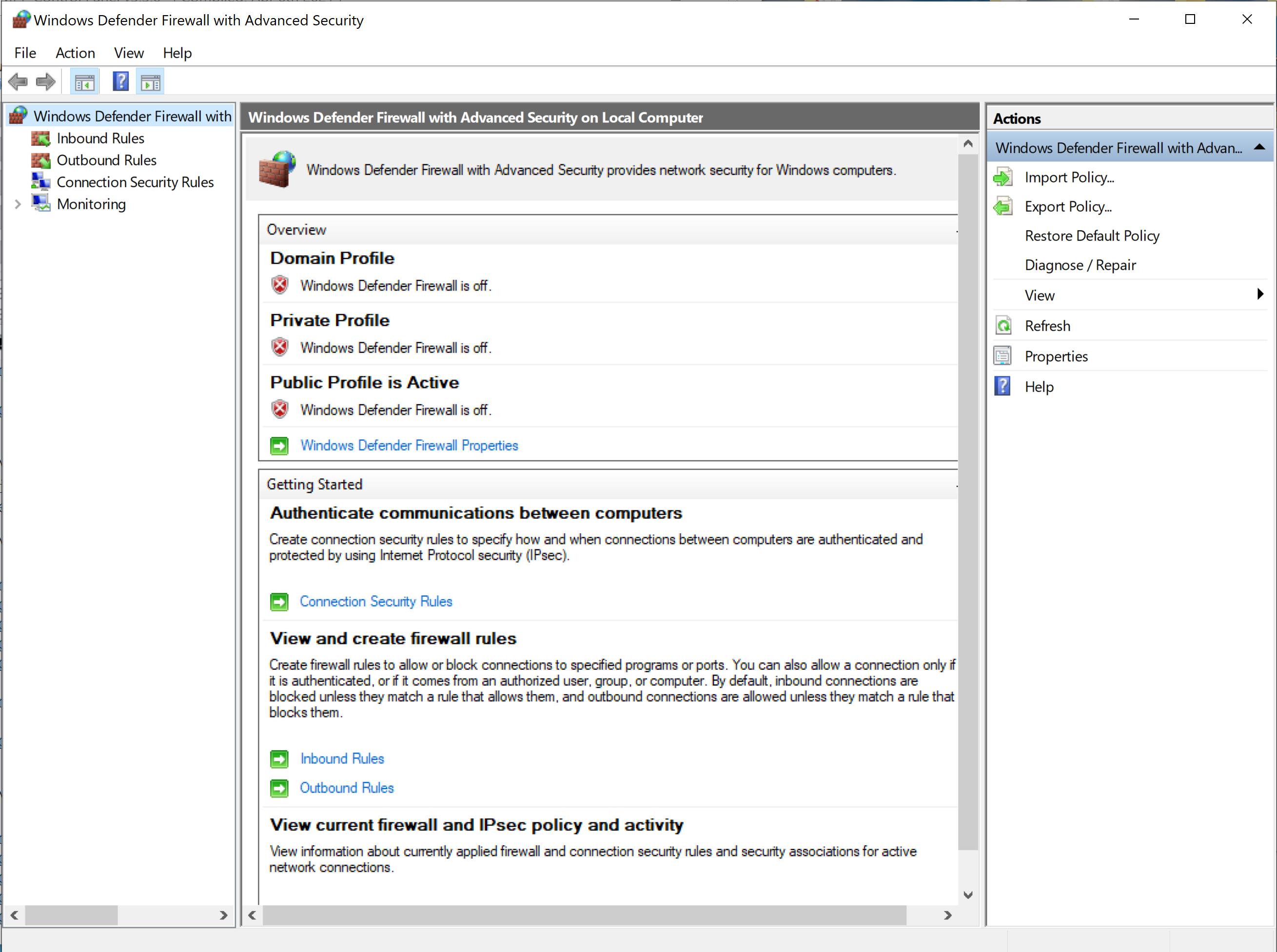Viewport: 1277px width, 952px height.
Task: Click Import Policy in Actions pane
Action: (1069, 177)
